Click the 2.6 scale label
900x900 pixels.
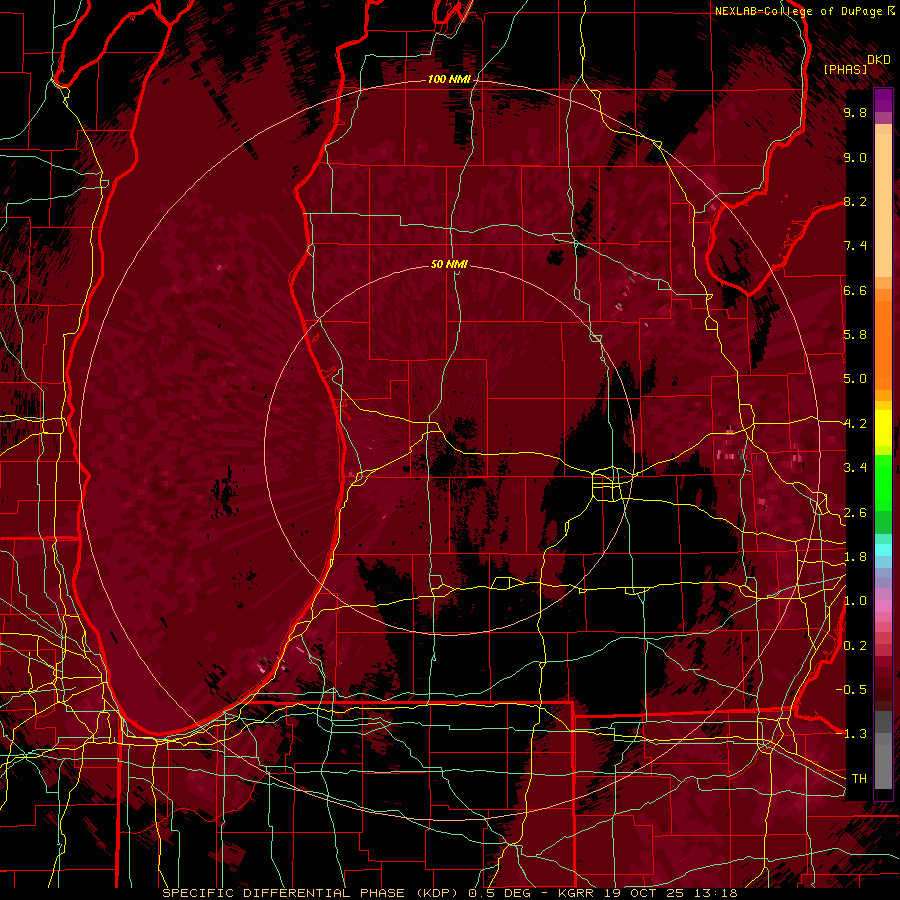[855, 513]
